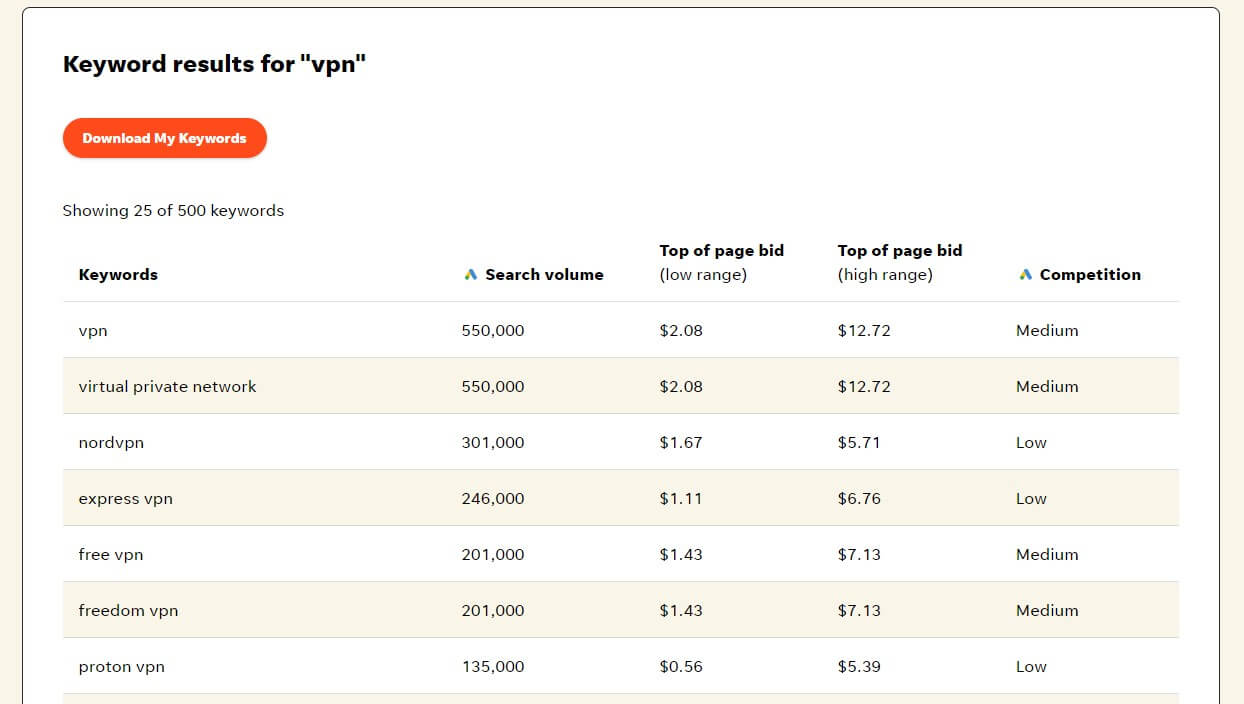This screenshot has width=1244, height=704.
Task: Select the Search volume column header
Action: tap(544, 275)
